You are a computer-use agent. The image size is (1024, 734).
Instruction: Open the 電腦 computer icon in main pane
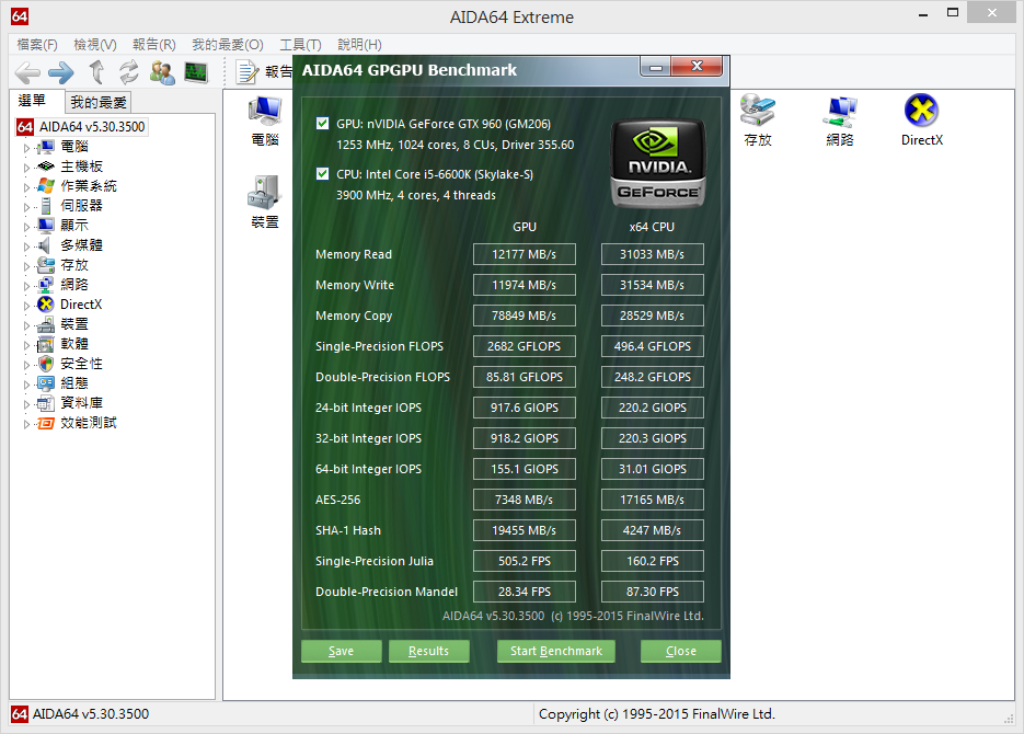point(264,120)
